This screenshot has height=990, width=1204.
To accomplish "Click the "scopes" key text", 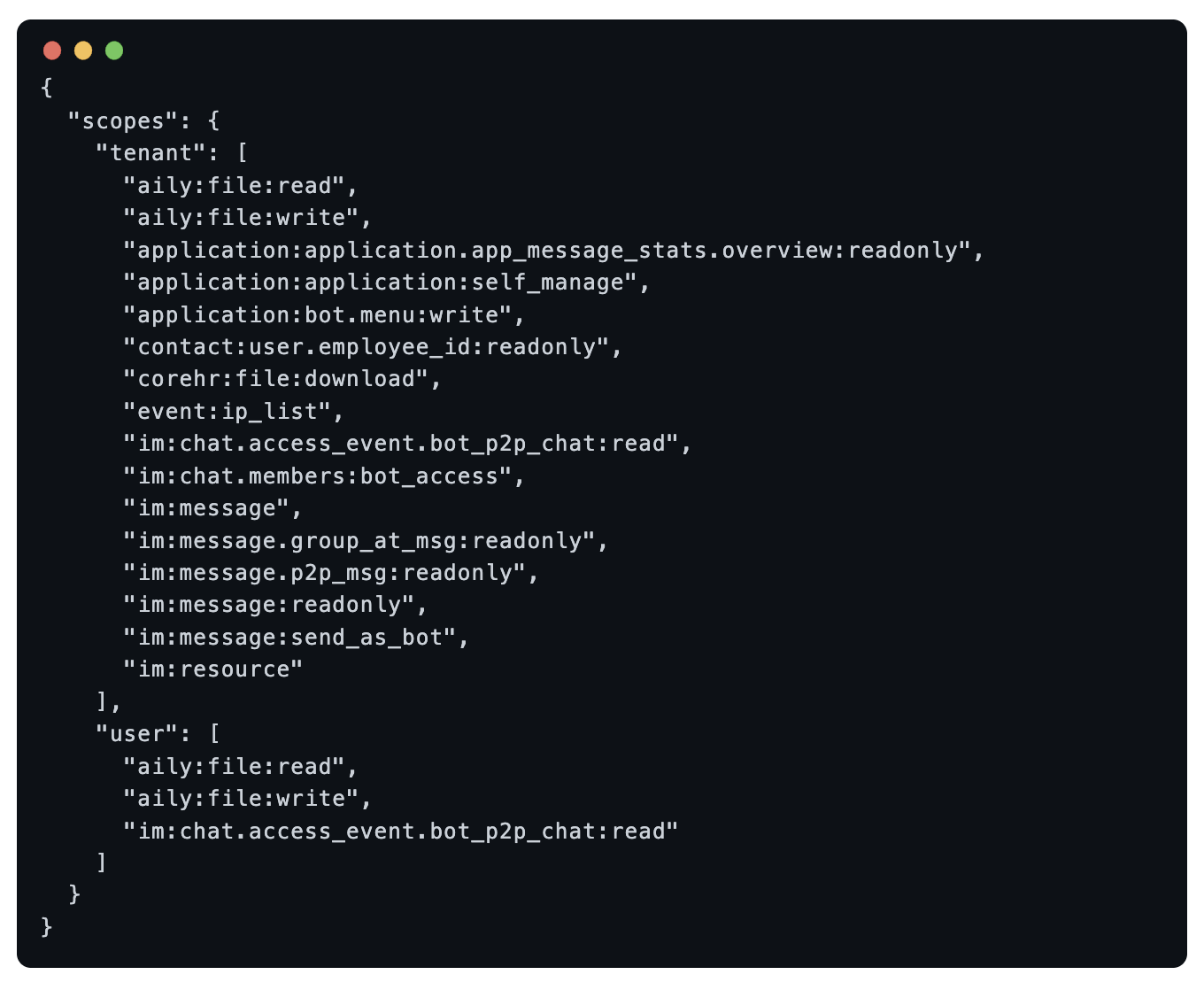I will pyautogui.click(x=123, y=120).
